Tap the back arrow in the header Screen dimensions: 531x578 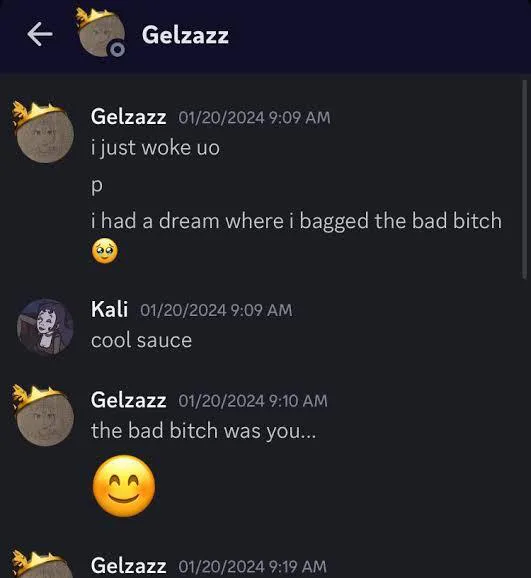pyautogui.click(x=40, y=34)
